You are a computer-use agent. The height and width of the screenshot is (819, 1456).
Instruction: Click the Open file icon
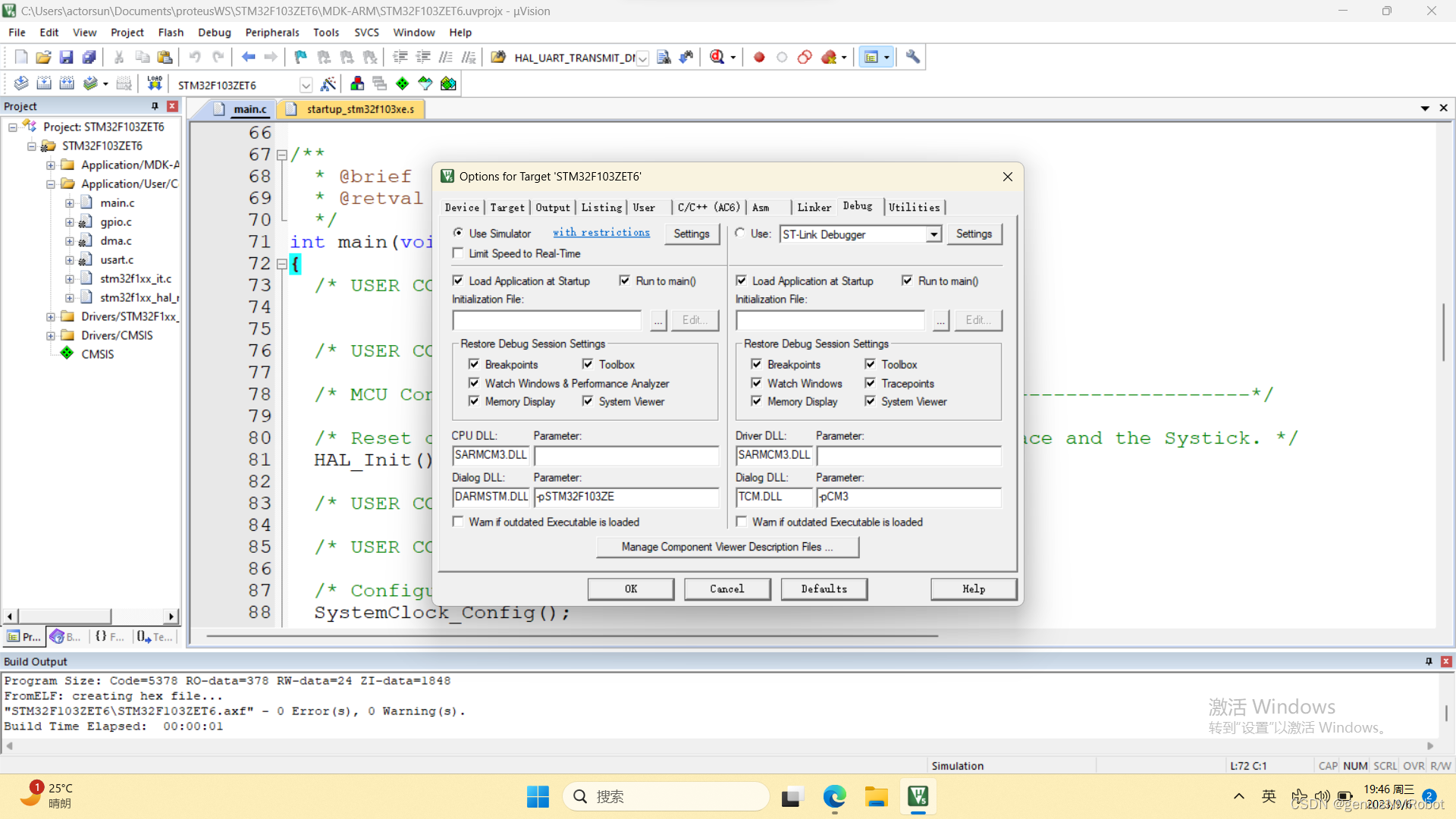[x=43, y=57]
